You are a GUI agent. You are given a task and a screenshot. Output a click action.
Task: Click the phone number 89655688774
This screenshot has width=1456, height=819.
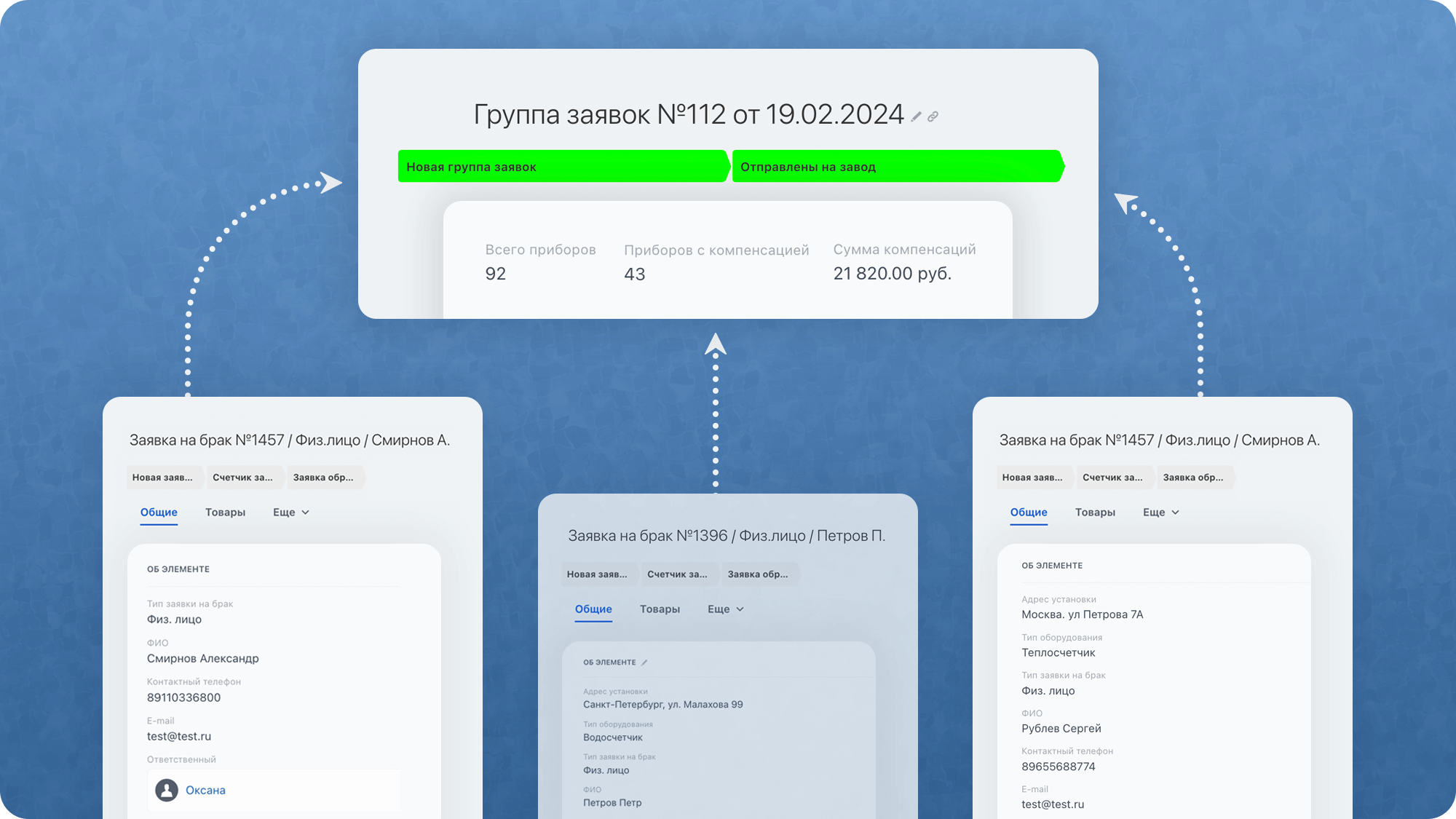click(1058, 767)
